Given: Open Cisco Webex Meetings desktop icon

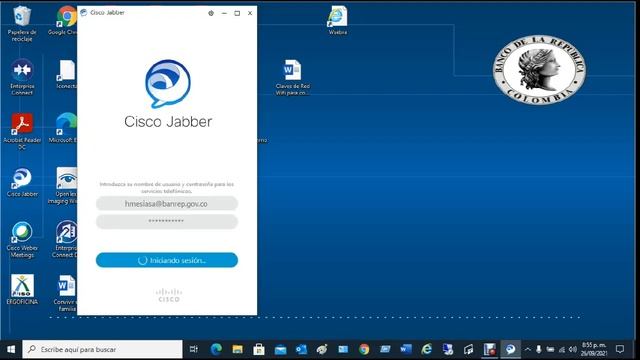Looking at the screenshot, I should point(22,240).
